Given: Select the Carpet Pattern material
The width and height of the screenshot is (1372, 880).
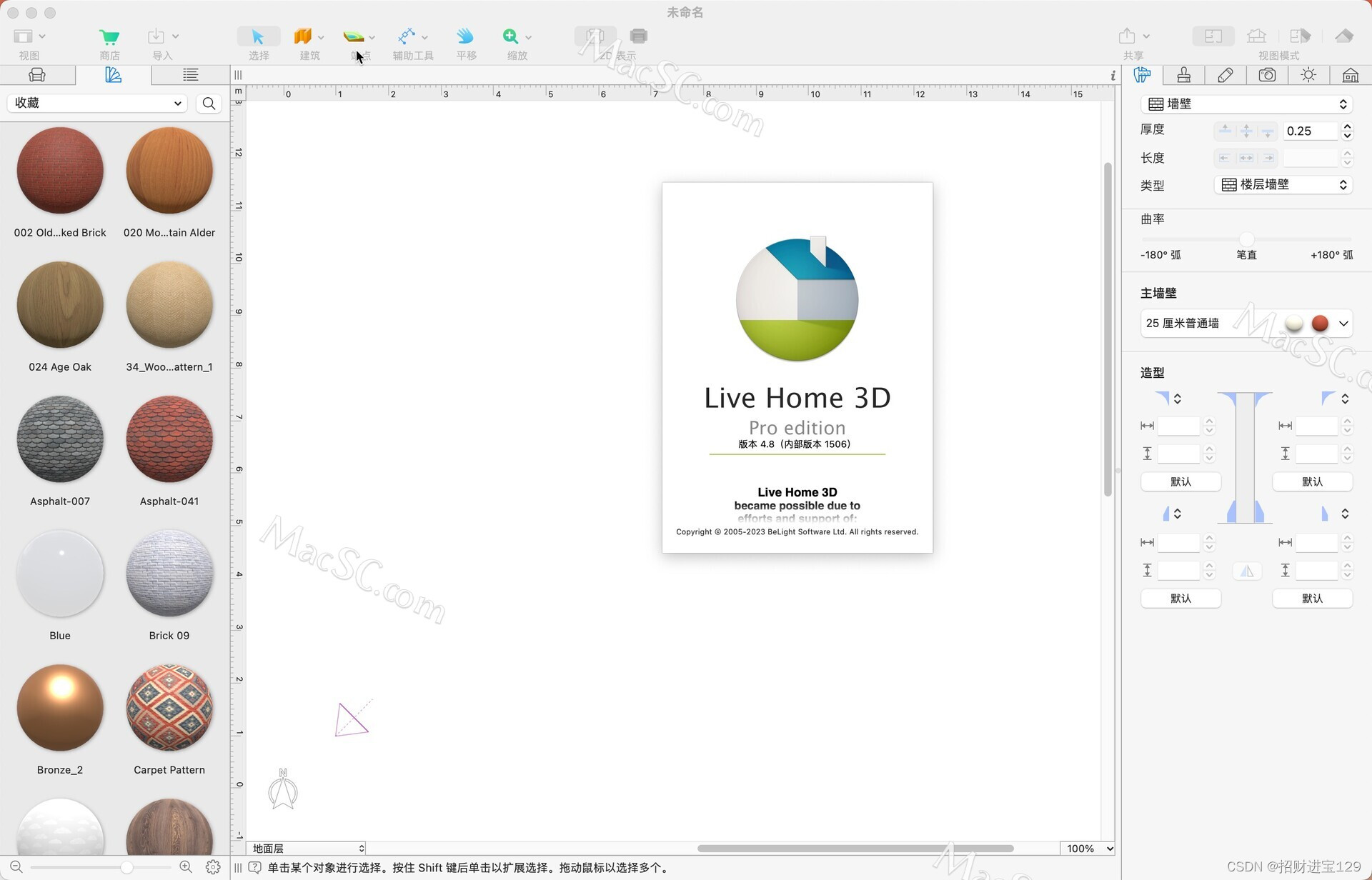Looking at the screenshot, I should pos(169,708).
